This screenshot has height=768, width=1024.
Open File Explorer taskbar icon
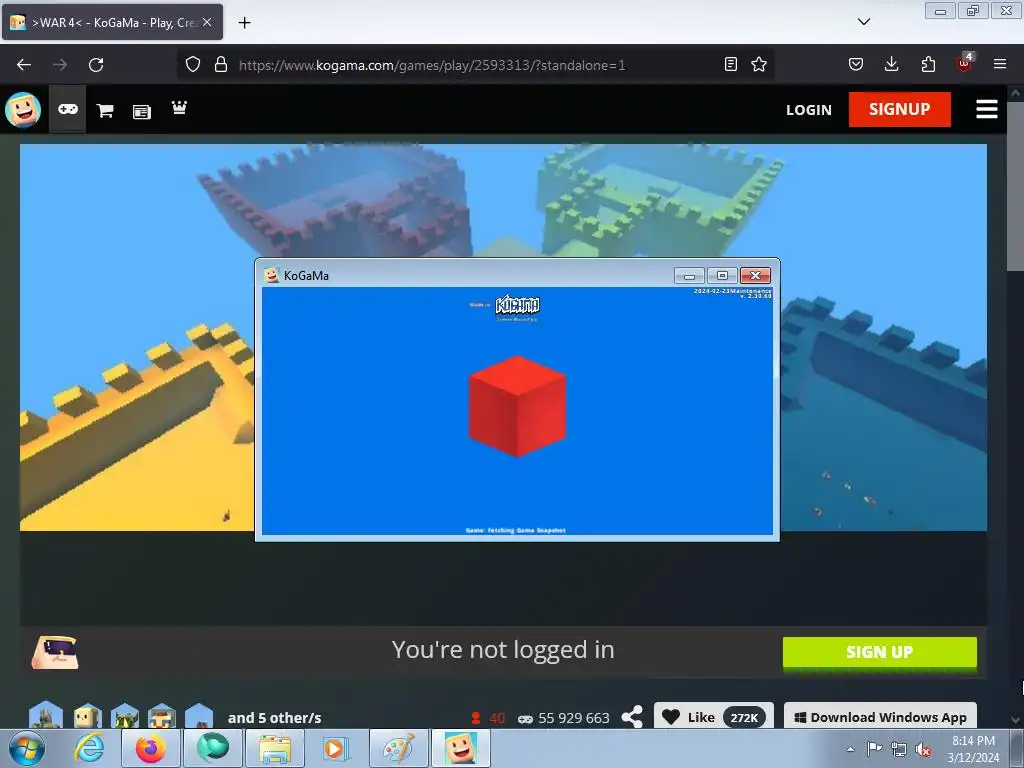pyautogui.click(x=275, y=748)
